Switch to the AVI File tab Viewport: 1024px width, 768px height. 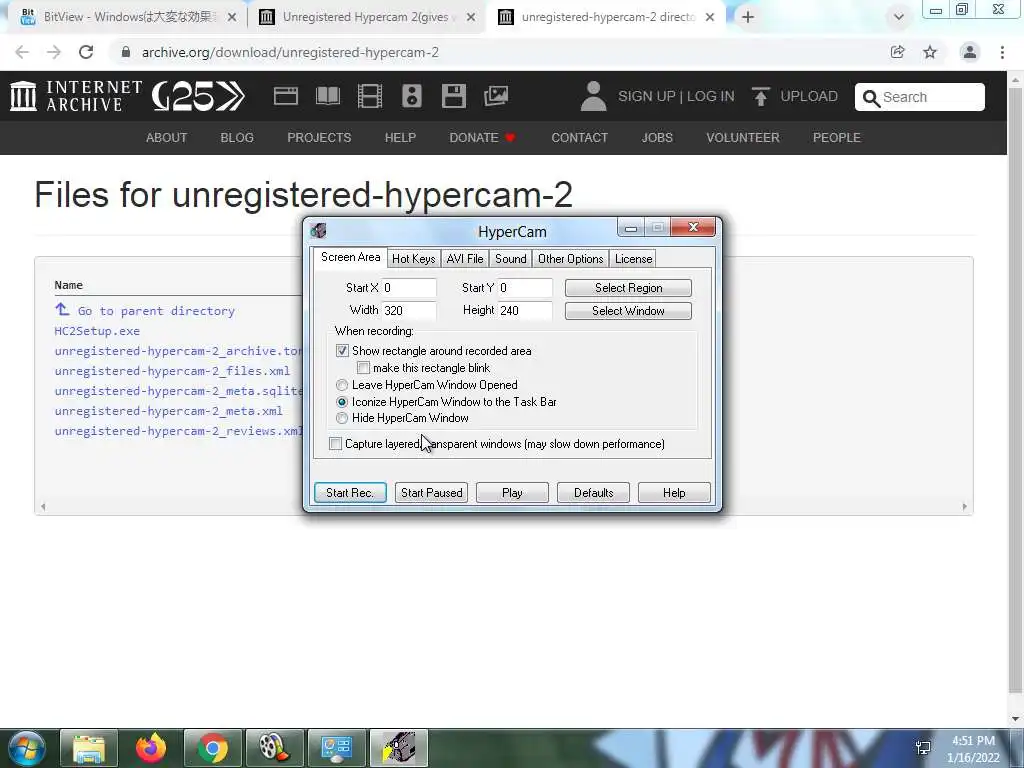tap(465, 259)
